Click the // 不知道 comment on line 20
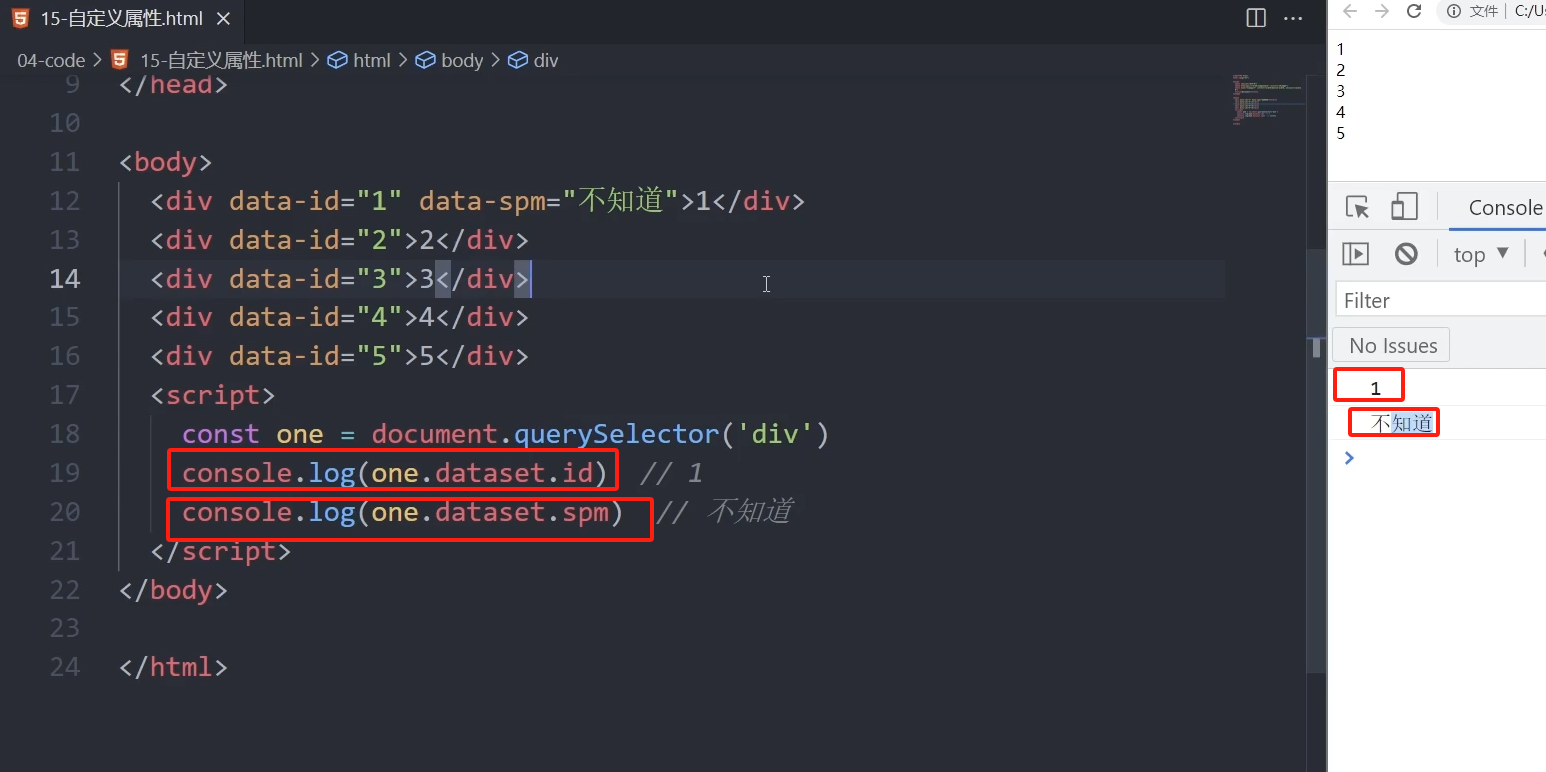The image size is (1546, 772). coord(726,511)
